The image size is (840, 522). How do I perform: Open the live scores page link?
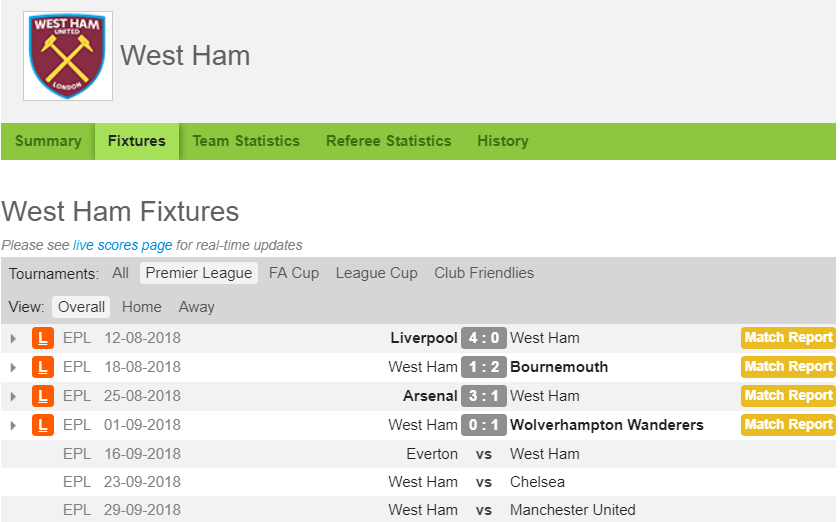(x=123, y=245)
